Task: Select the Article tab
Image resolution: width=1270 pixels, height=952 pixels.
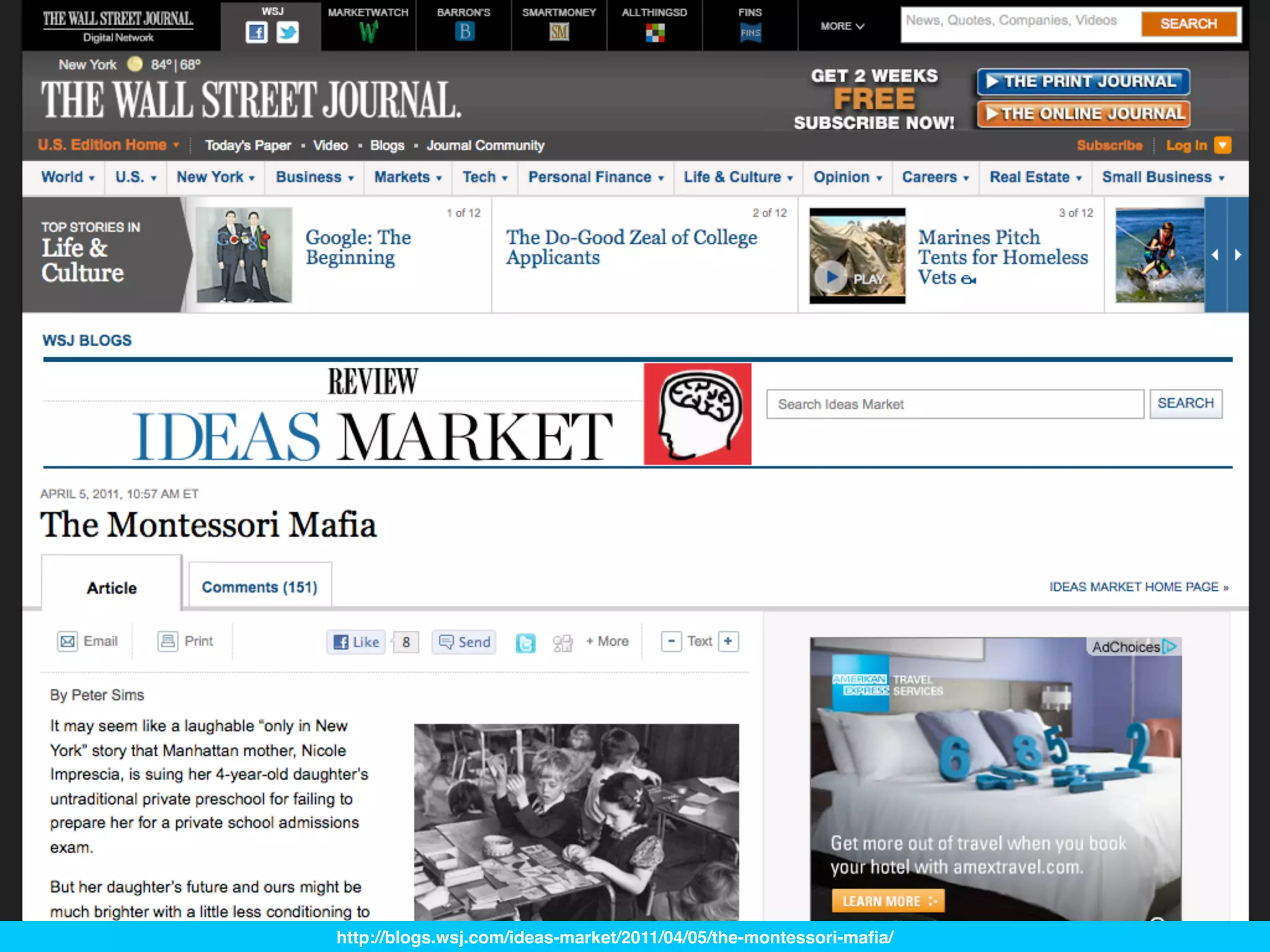Action: tap(112, 588)
